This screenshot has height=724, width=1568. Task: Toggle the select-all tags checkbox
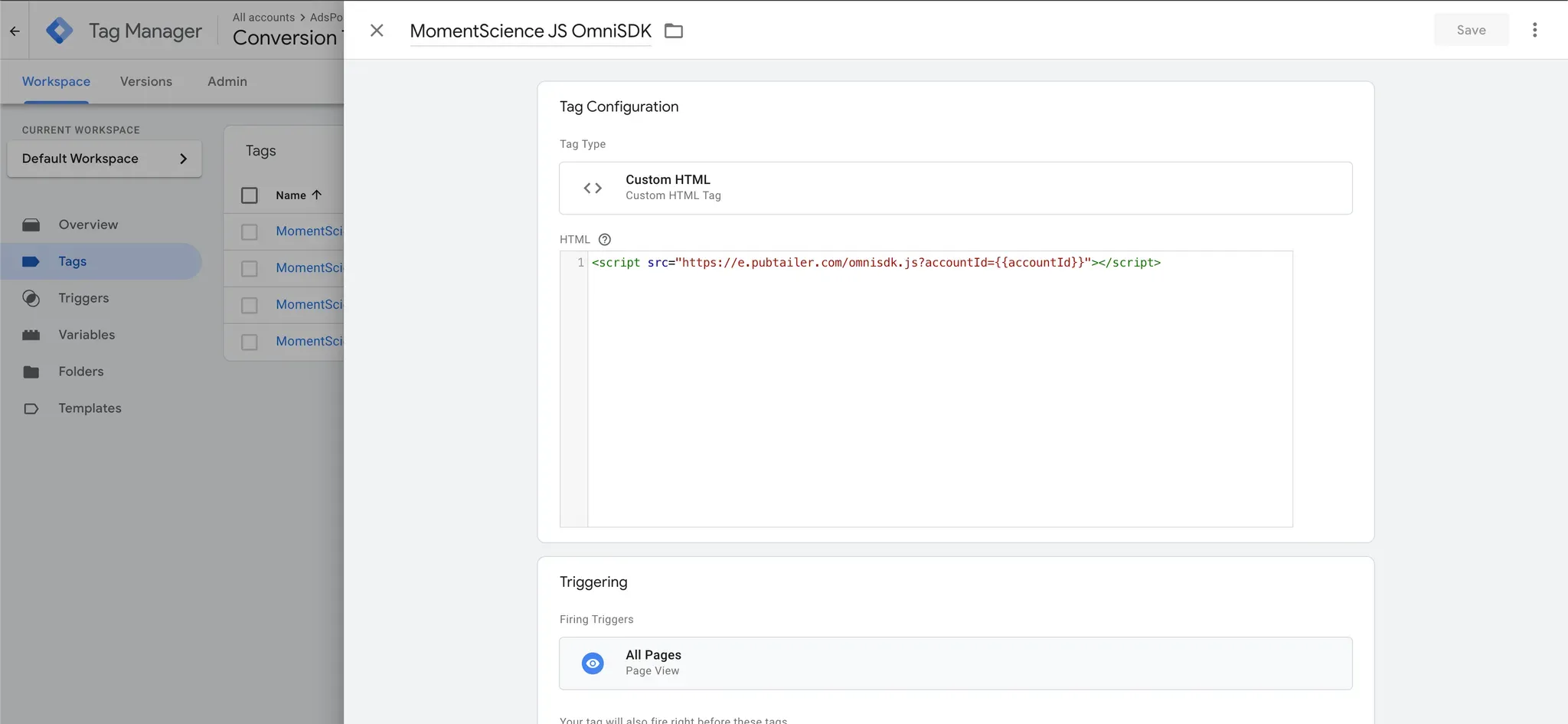tap(250, 195)
